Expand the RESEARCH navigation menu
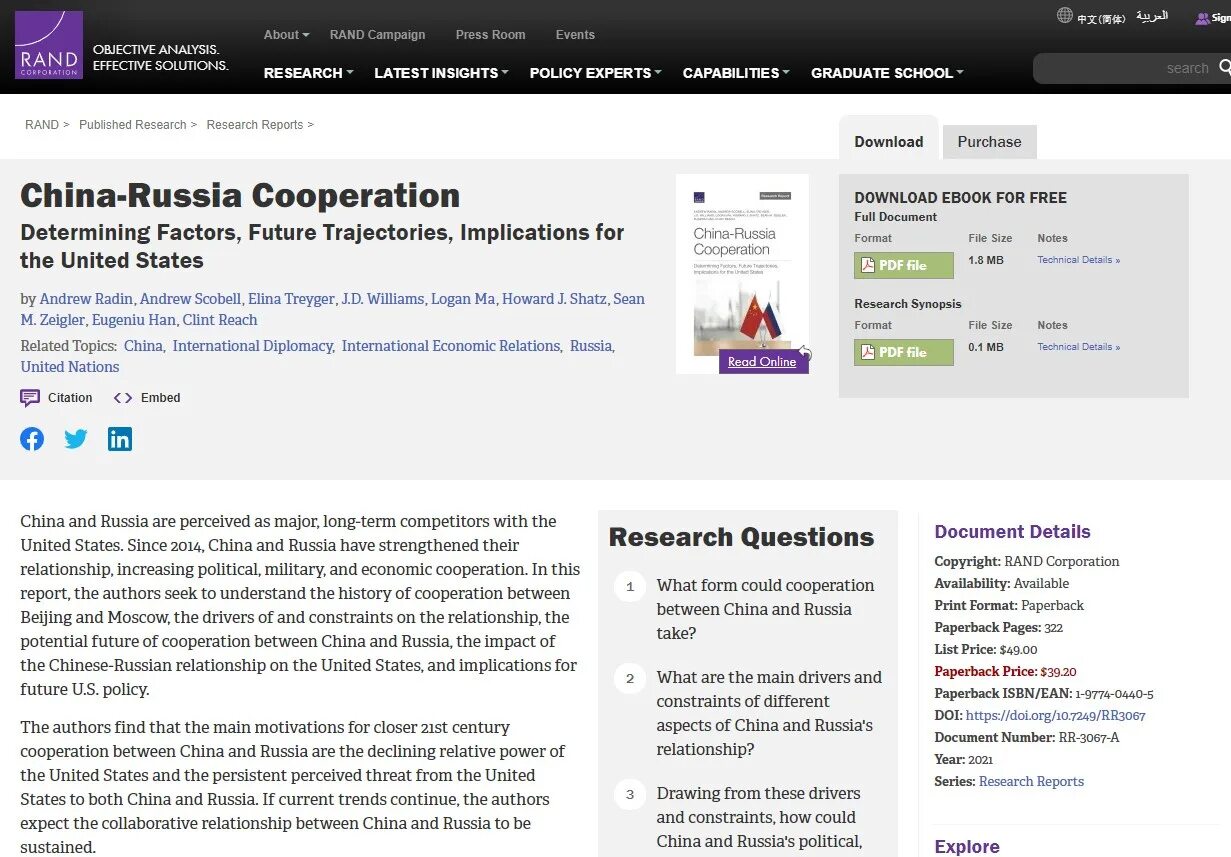 (308, 73)
